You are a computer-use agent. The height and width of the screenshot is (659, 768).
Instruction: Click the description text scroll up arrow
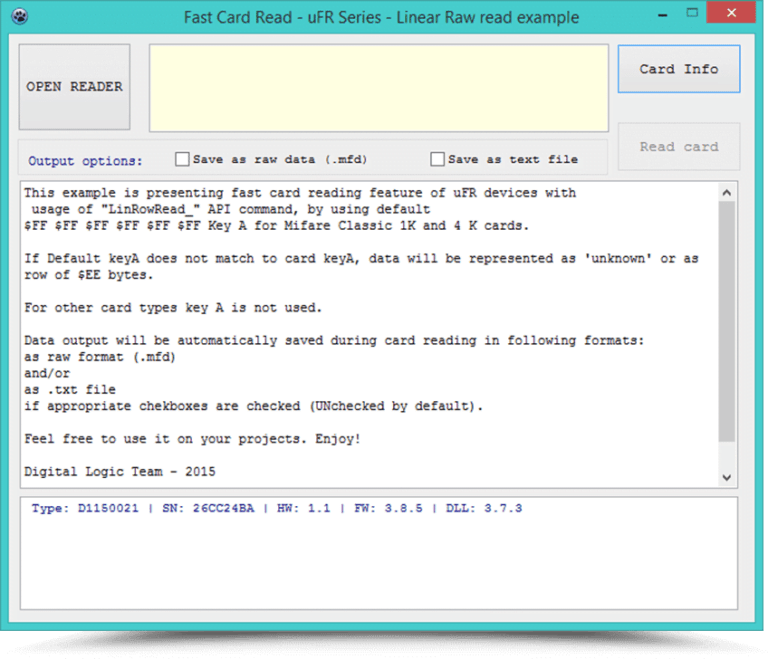pyautogui.click(x=727, y=193)
